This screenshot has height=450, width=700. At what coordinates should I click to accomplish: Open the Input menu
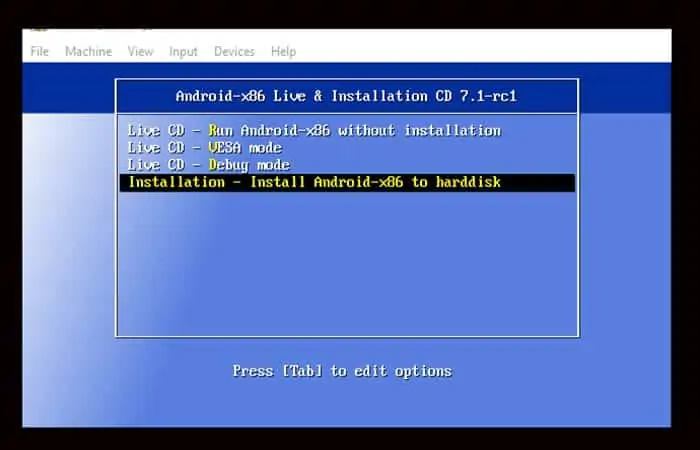pos(183,52)
